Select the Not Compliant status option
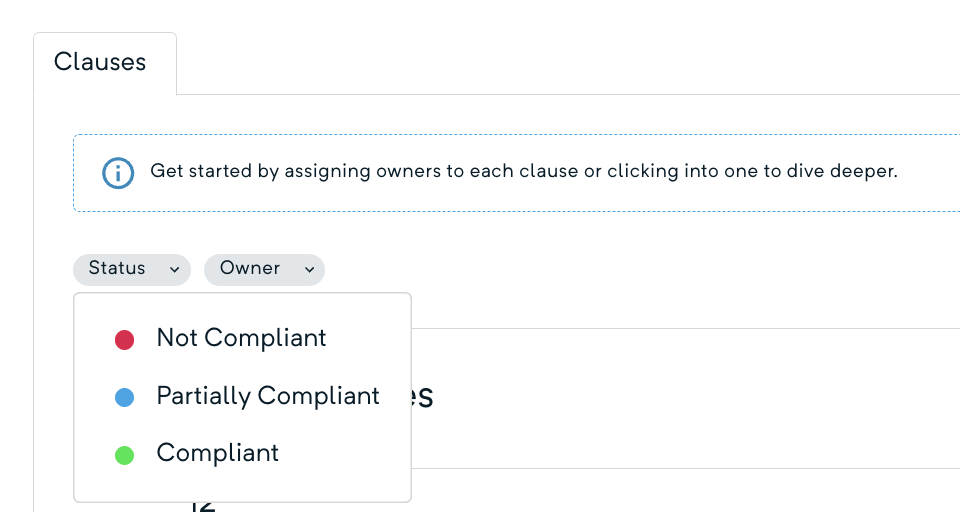The height and width of the screenshot is (512, 960). pyautogui.click(x=241, y=339)
